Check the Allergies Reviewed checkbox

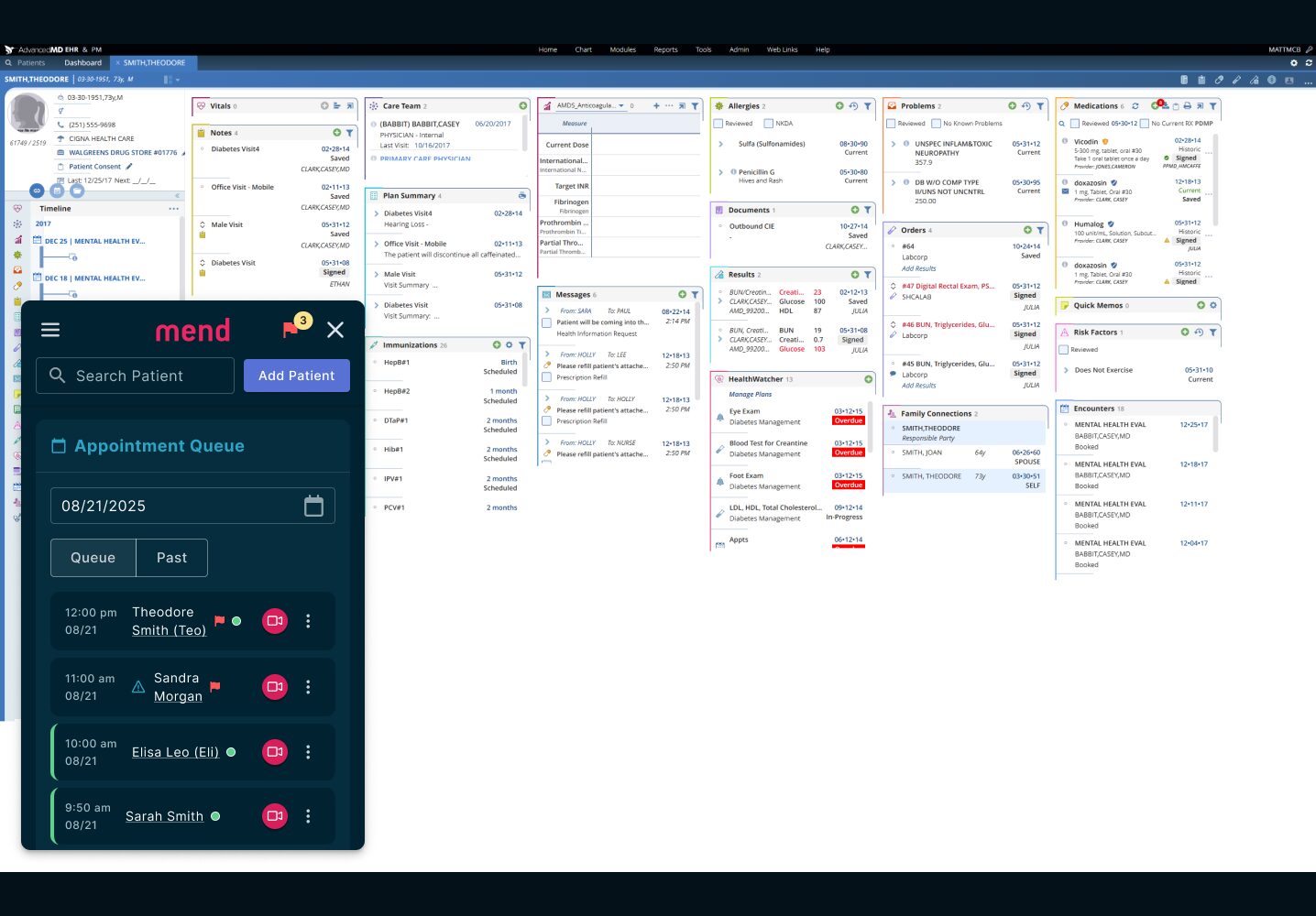tap(719, 124)
